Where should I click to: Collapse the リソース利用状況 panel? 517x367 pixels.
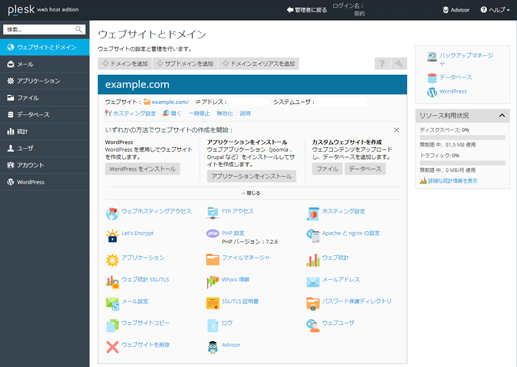(502, 116)
